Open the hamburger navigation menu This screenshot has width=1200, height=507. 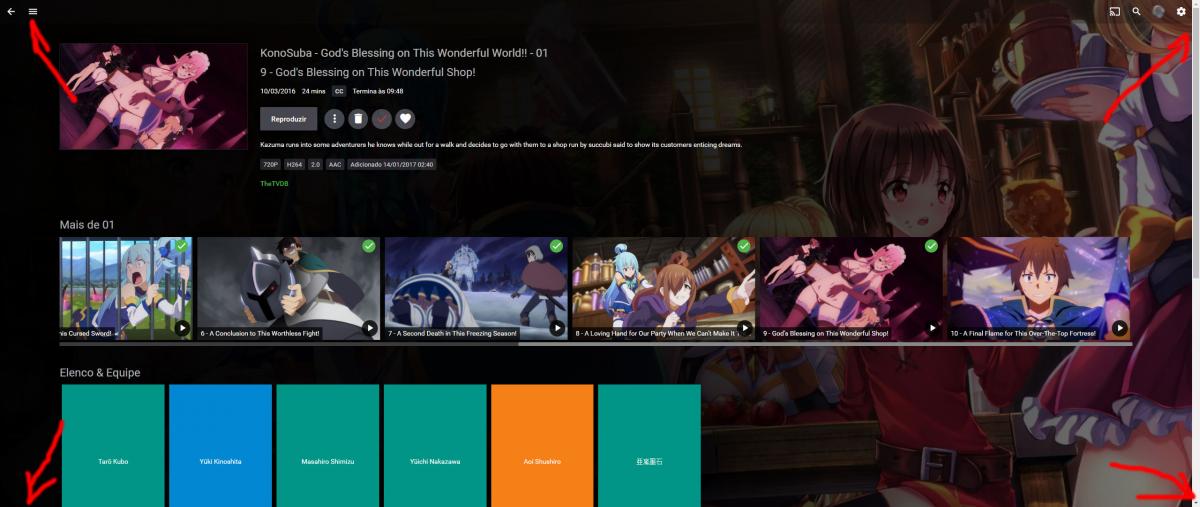point(33,11)
